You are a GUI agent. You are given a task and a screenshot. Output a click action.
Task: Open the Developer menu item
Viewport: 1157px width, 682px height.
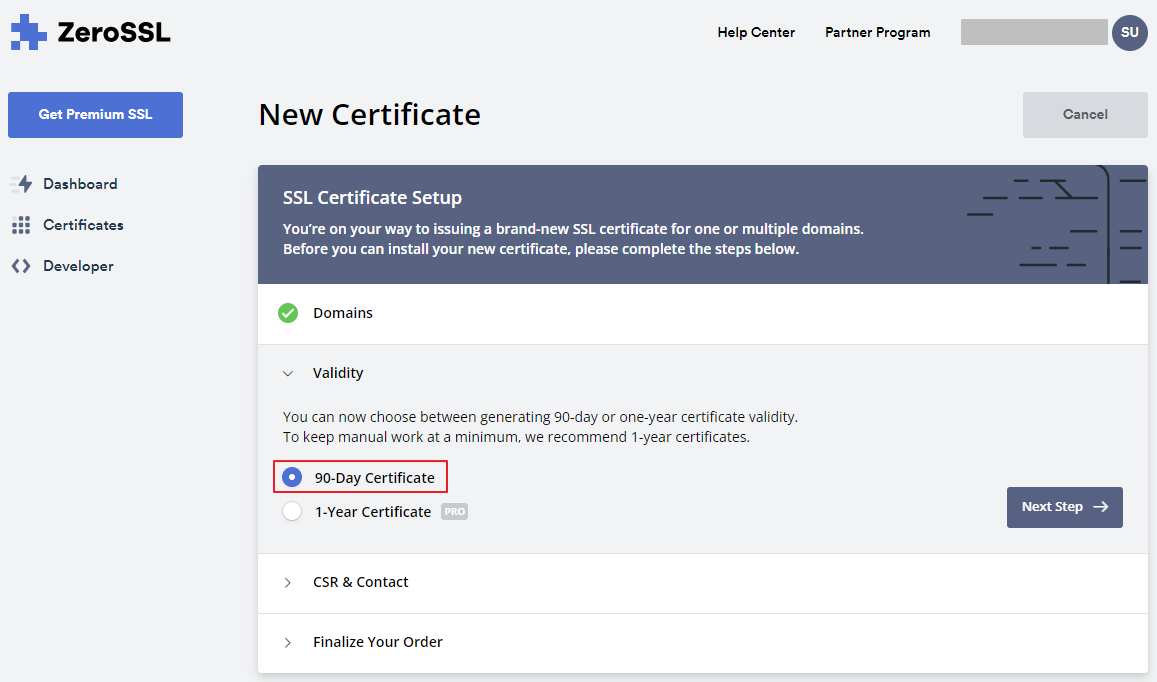click(x=63, y=266)
